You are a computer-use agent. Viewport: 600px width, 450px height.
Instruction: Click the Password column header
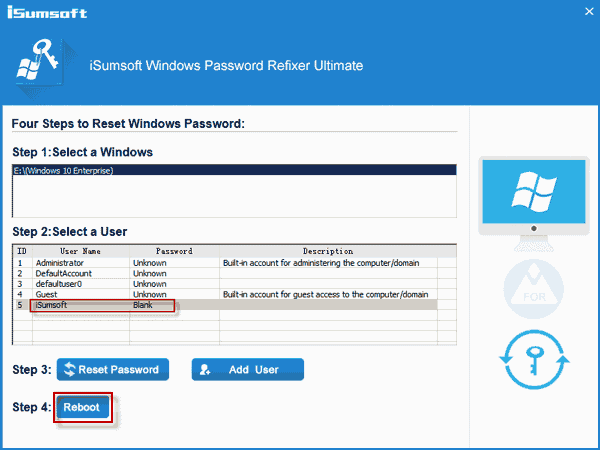(x=174, y=251)
